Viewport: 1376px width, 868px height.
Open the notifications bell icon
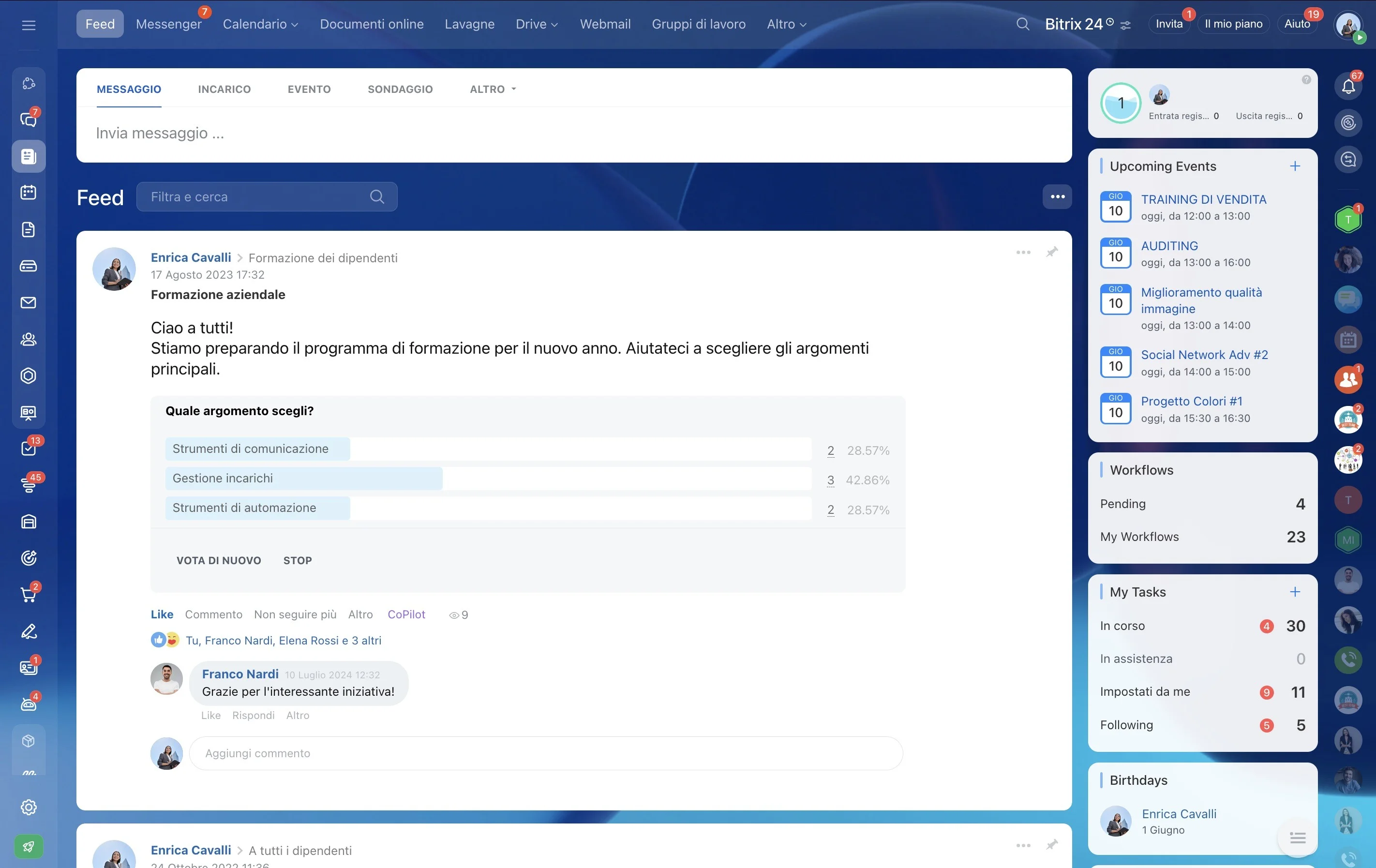point(1348,87)
